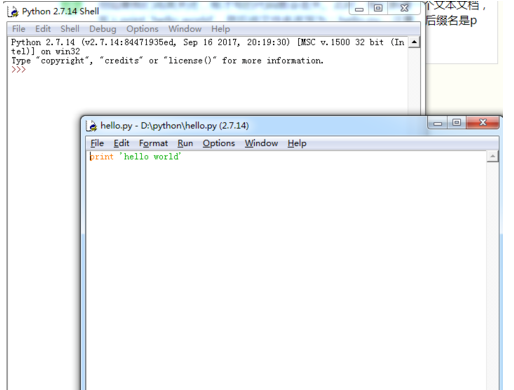
Task: Click the hello.py title bar text
Action: point(175,126)
